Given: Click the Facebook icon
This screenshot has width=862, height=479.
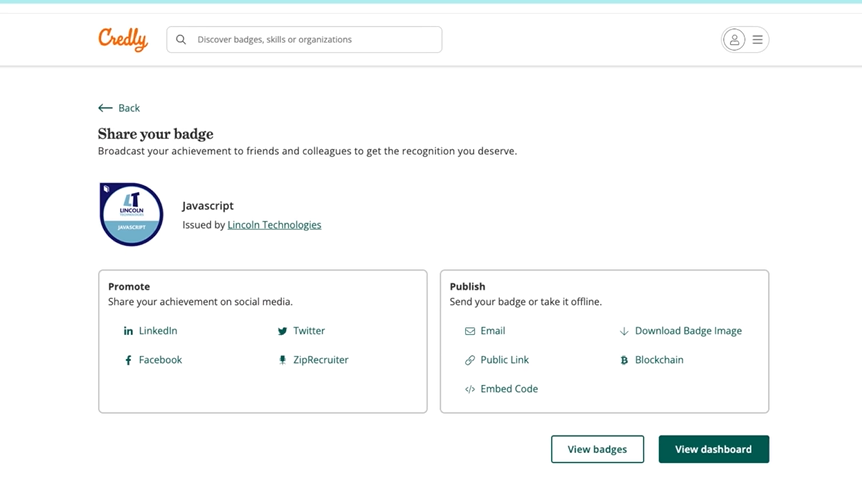Looking at the screenshot, I should pos(128,360).
